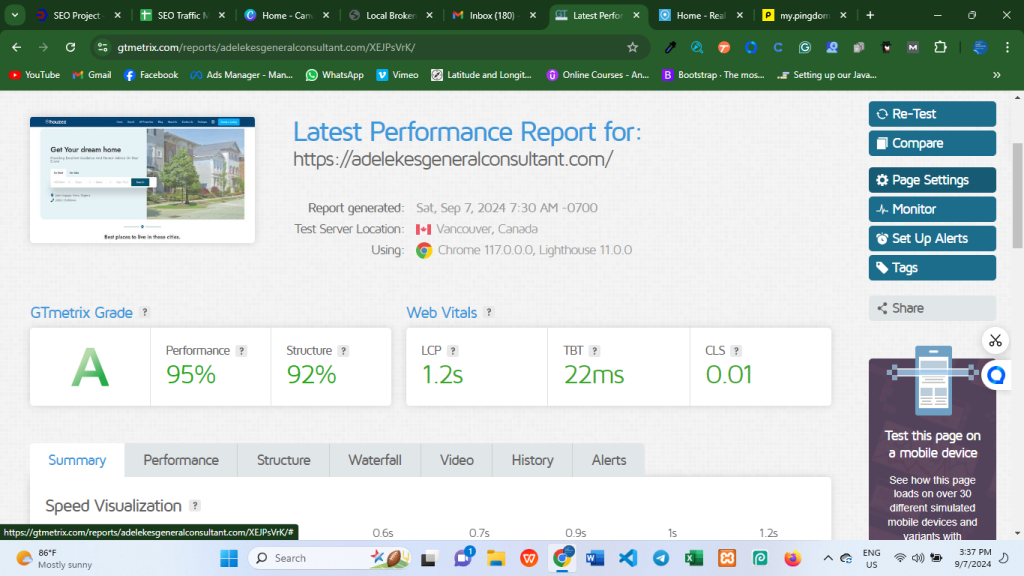Switch to the my.pingdom browser tab

point(805,15)
